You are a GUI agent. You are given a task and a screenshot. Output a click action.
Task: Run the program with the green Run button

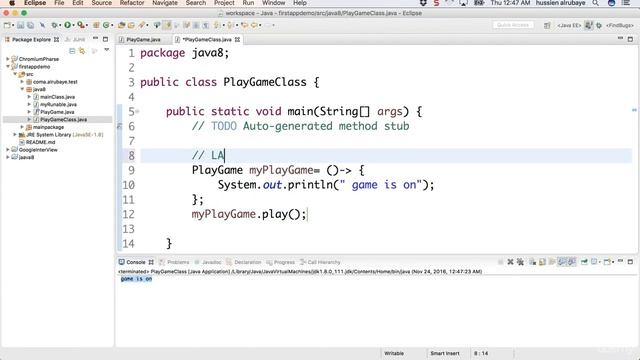click(x=67, y=25)
